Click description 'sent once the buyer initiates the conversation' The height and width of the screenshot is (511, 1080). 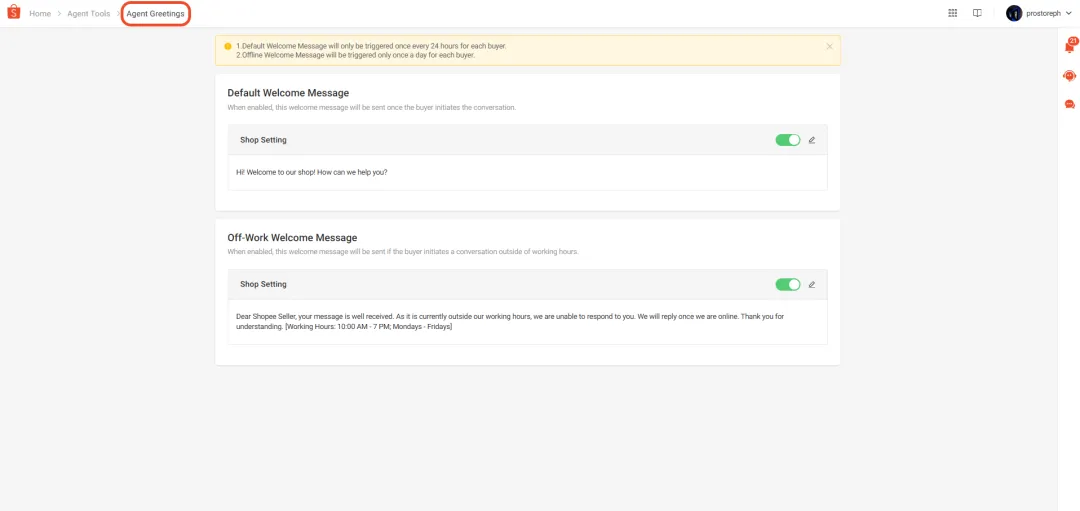coord(371,107)
